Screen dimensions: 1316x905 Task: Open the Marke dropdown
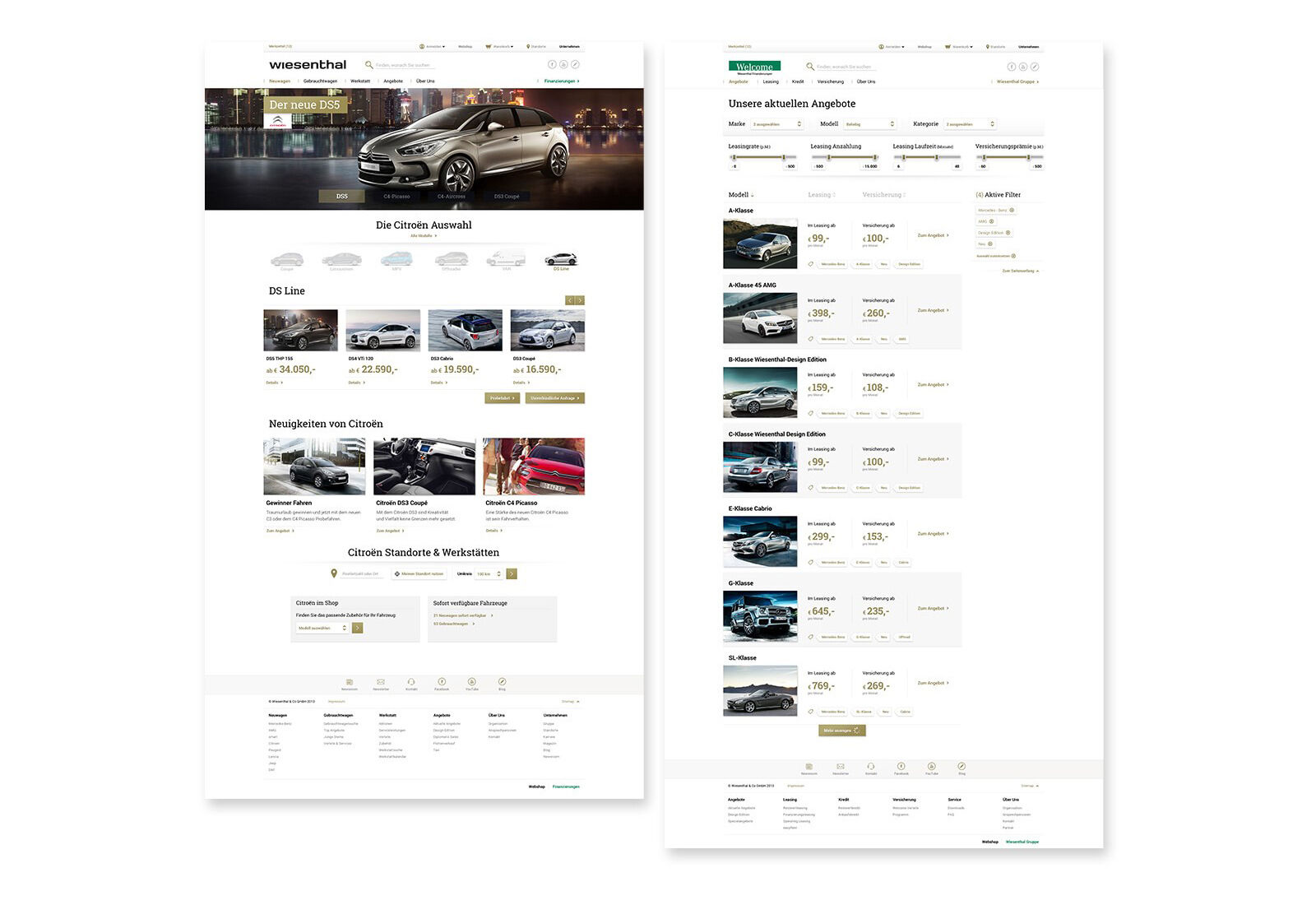[776, 124]
